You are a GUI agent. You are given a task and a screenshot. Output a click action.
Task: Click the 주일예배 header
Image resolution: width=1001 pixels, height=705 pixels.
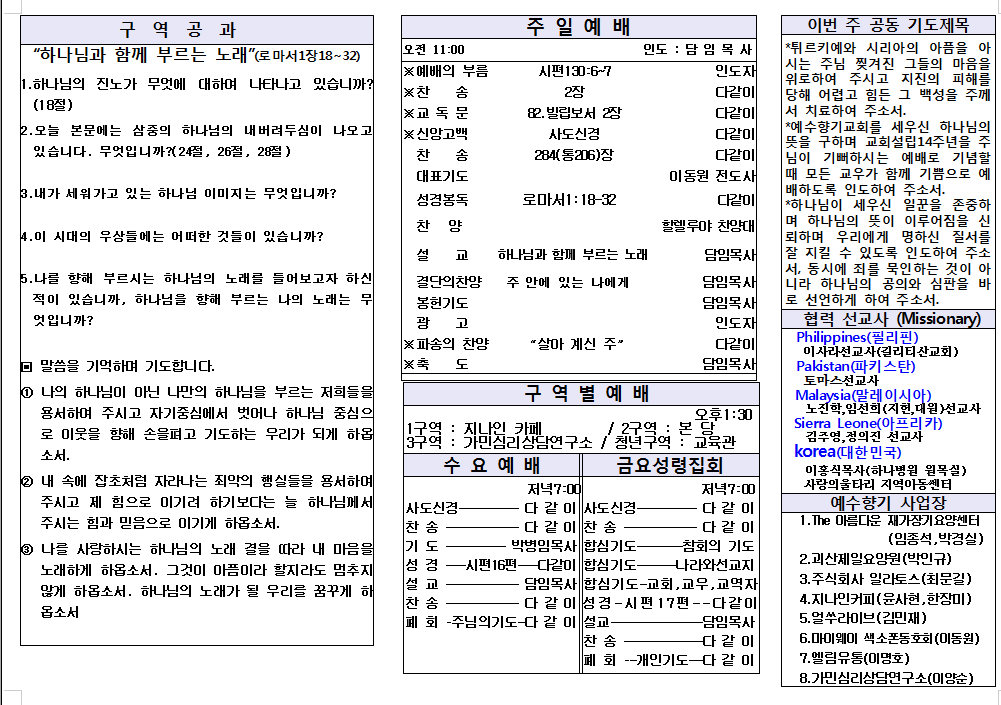point(578,27)
